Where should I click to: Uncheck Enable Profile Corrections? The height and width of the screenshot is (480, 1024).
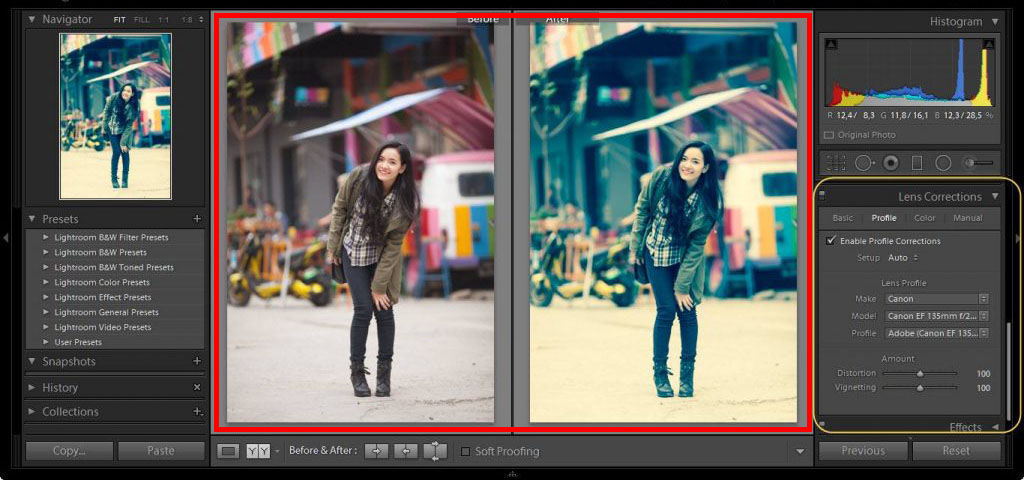click(x=831, y=241)
